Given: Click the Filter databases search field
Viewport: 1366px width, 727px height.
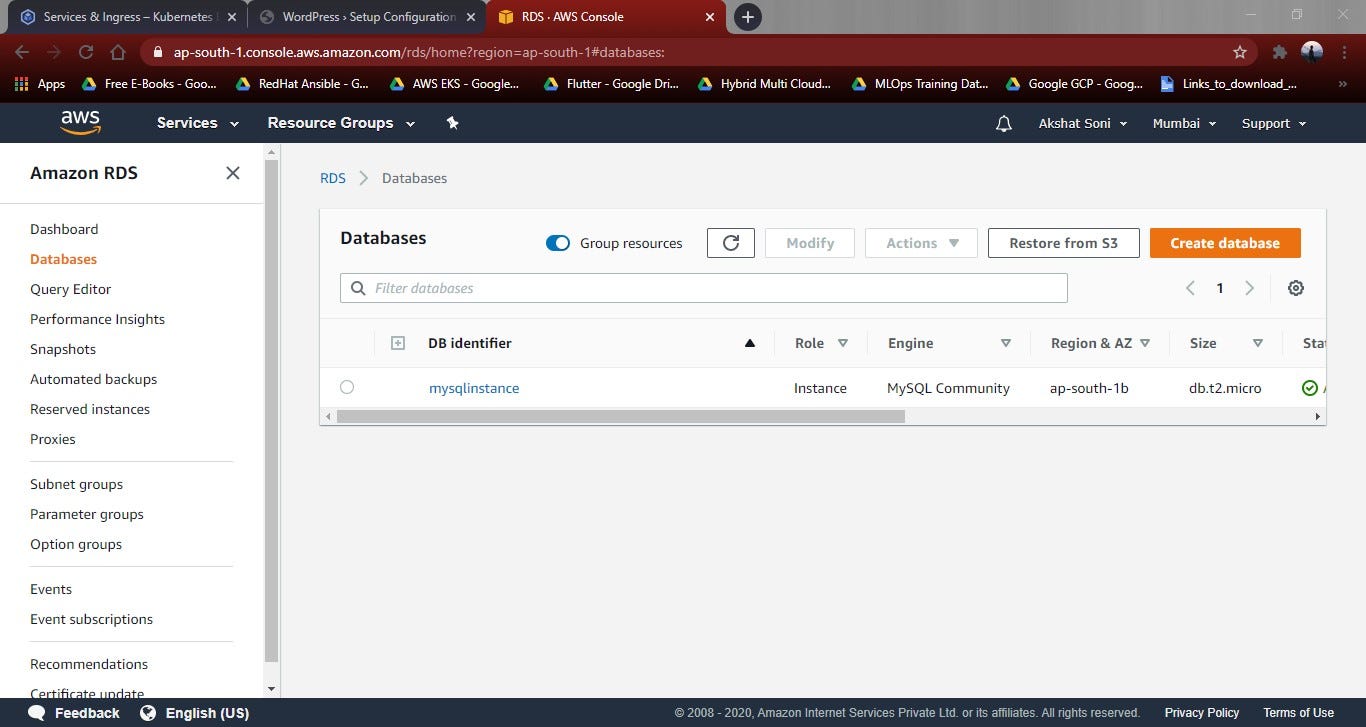Looking at the screenshot, I should [x=704, y=288].
